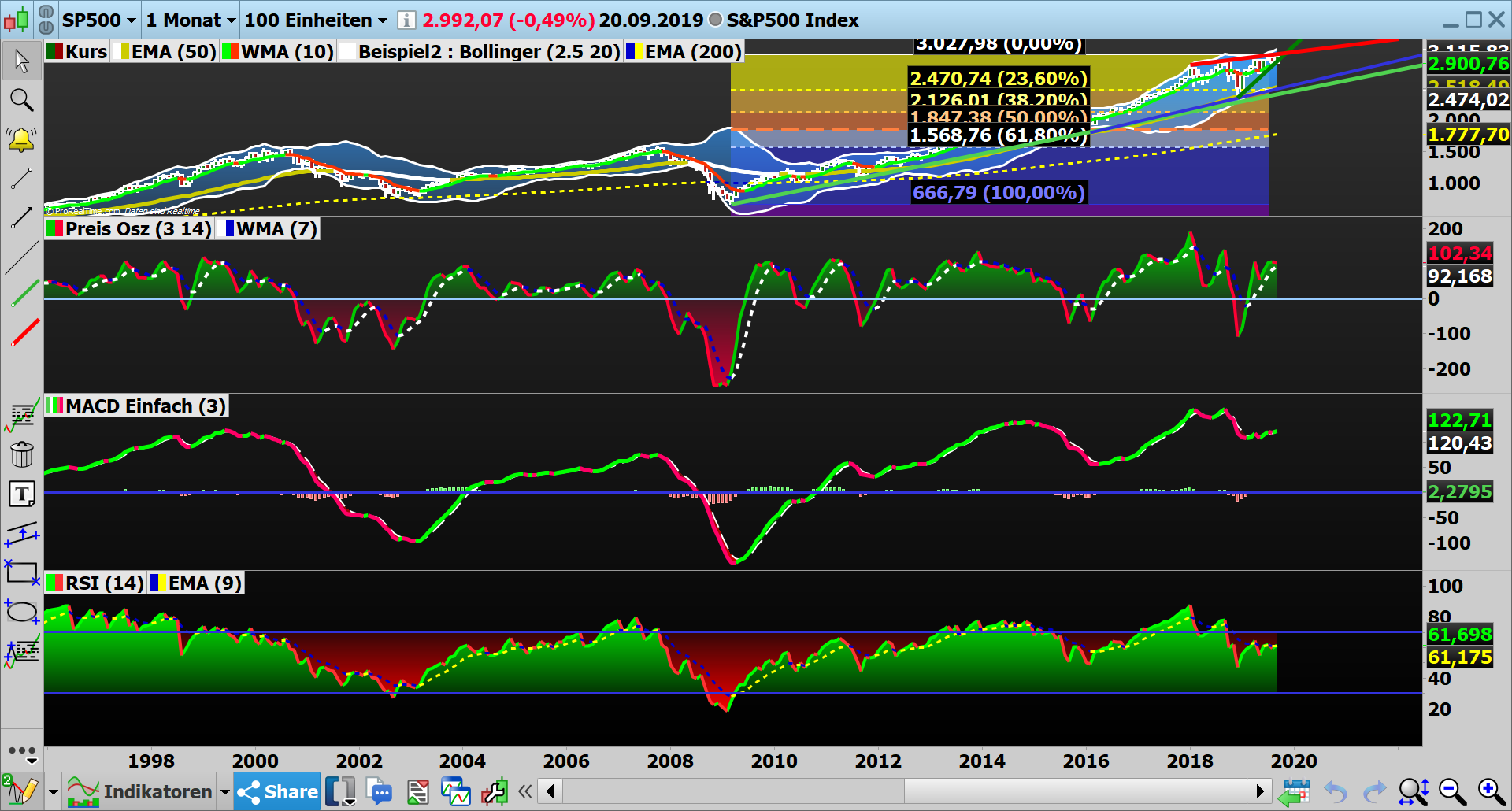This screenshot has width=1512, height=811.
Task: Click the 2.470,74 (23,60%) Fibonacci label
Action: coord(999,79)
